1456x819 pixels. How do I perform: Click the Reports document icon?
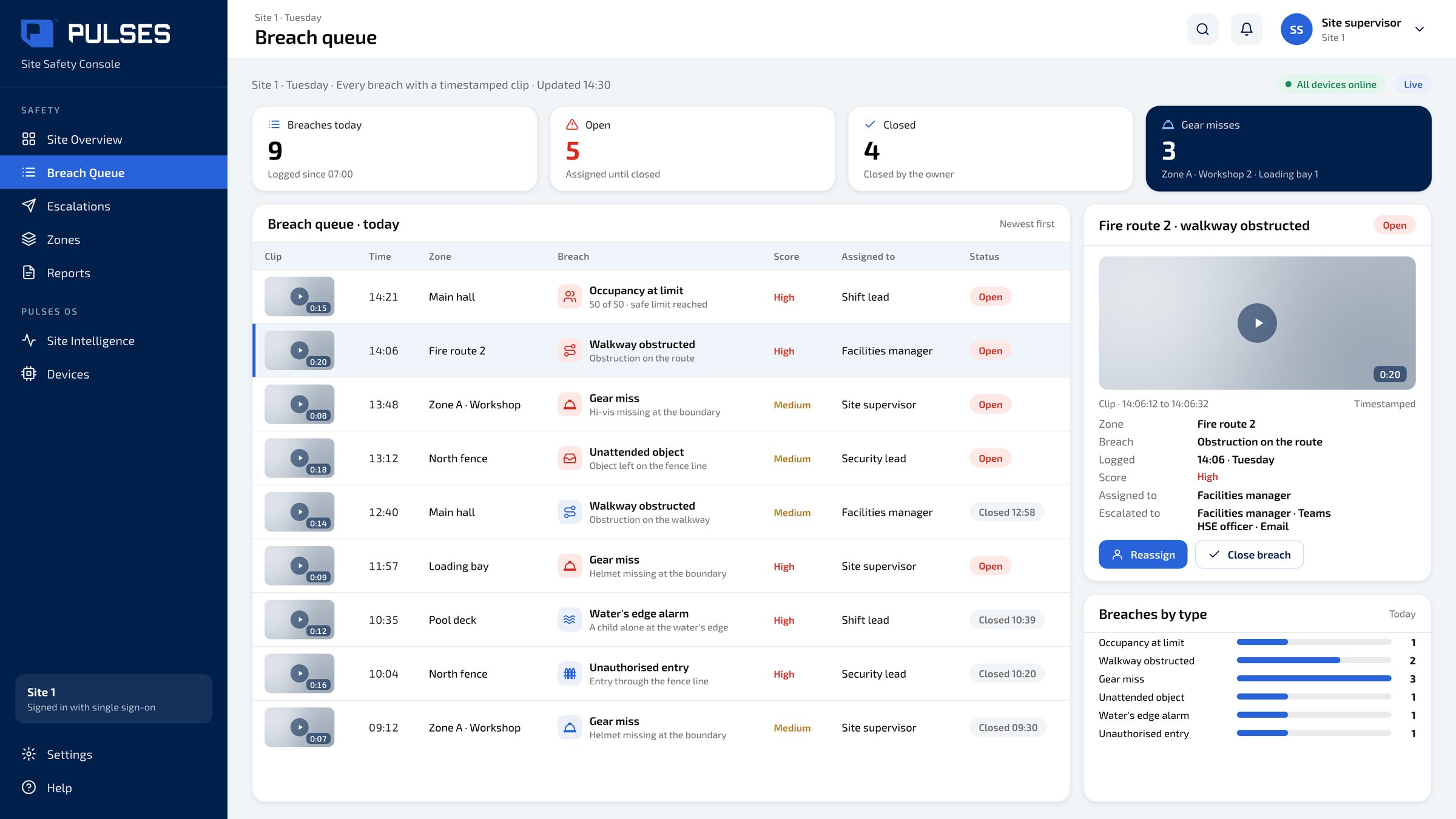click(29, 272)
